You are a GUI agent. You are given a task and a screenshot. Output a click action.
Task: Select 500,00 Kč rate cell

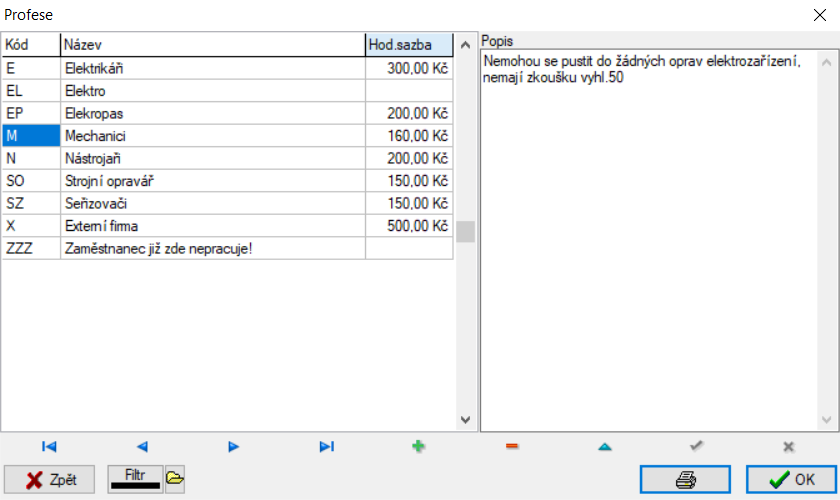pyautogui.click(x=409, y=226)
